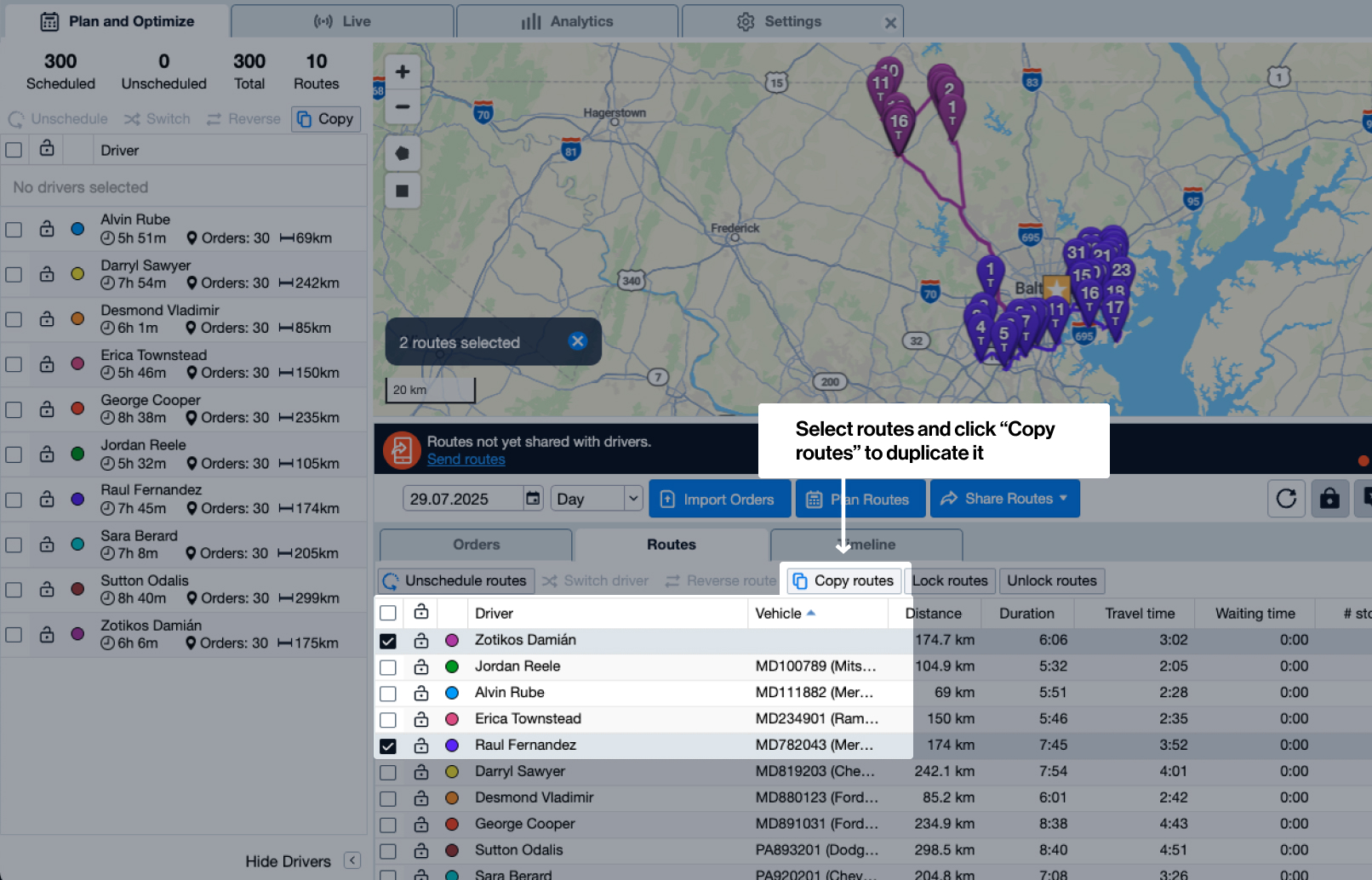Open the calendar date picker icon
Screen dimensions: 1372x880
coord(533,499)
